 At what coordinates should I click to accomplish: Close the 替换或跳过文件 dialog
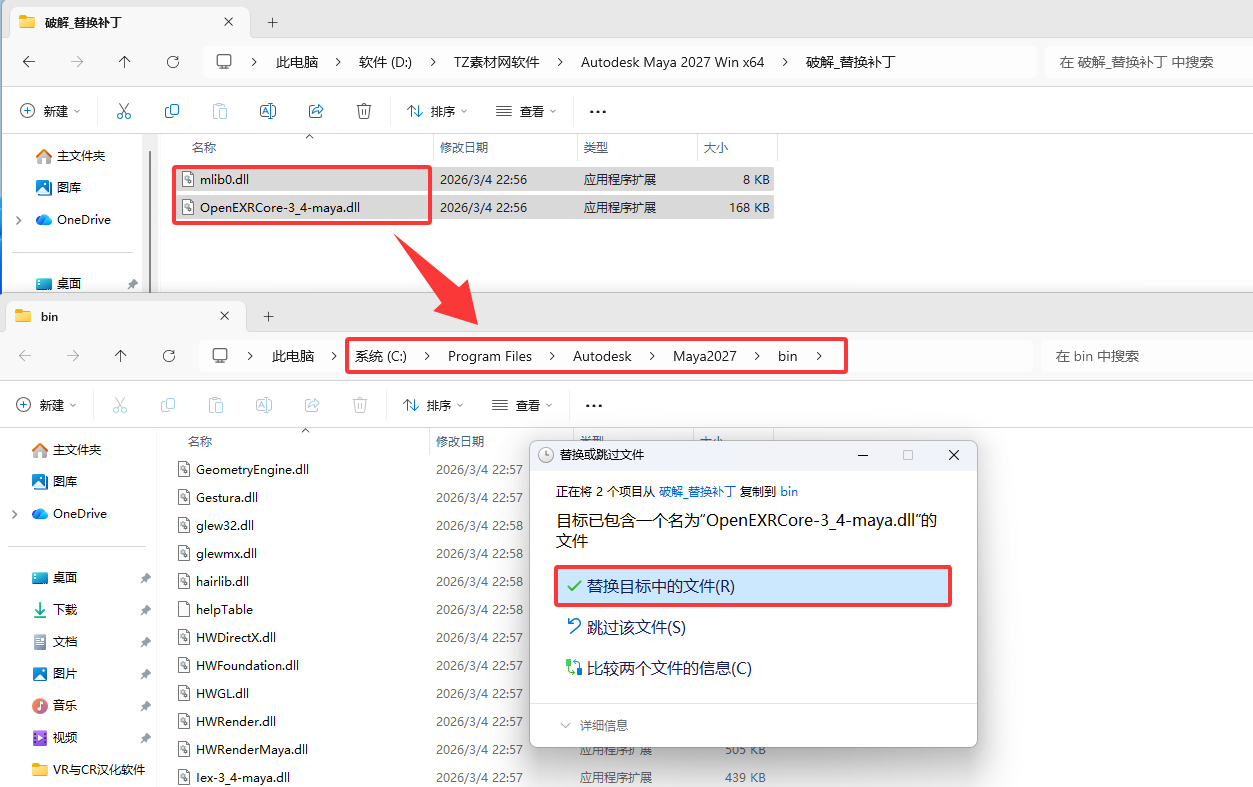[954, 455]
